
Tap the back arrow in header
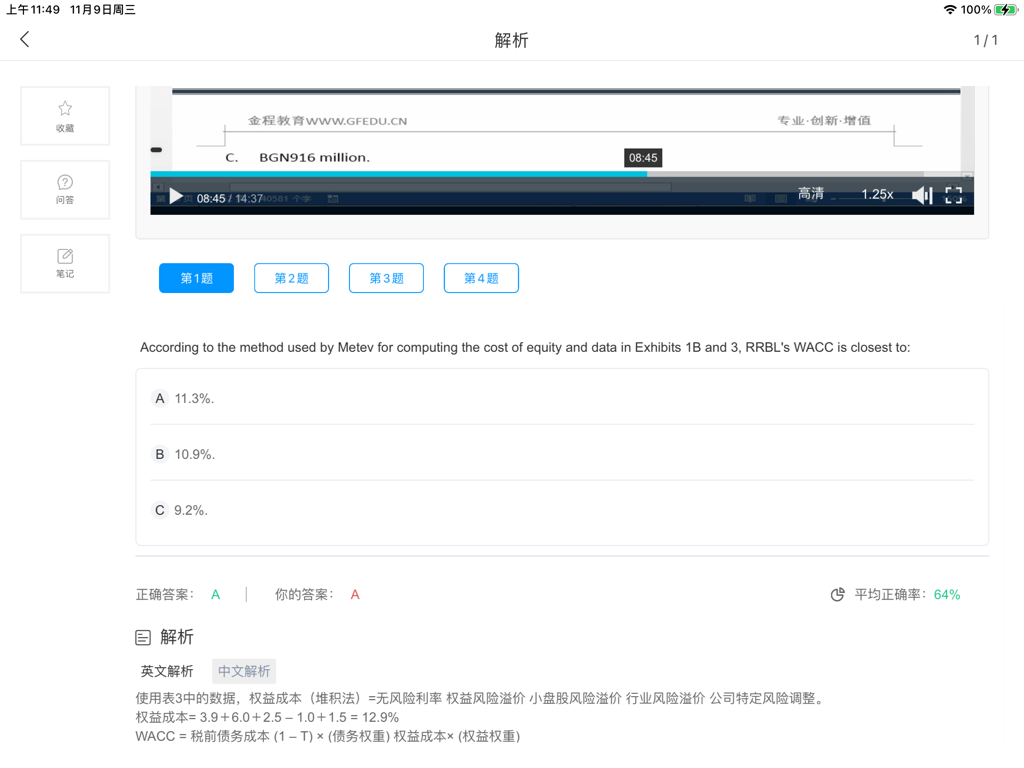coord(25,40)
